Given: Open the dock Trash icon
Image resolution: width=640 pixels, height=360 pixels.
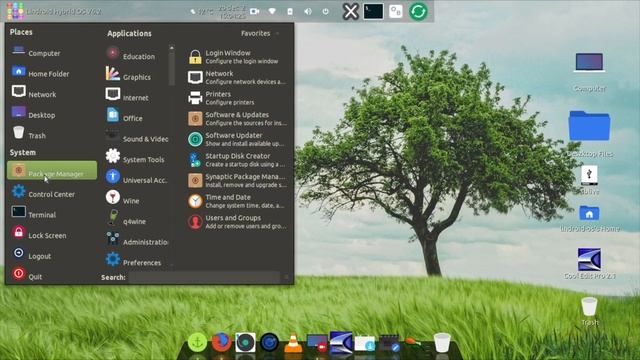Looking at the screenshot, I should coord(442,342).
